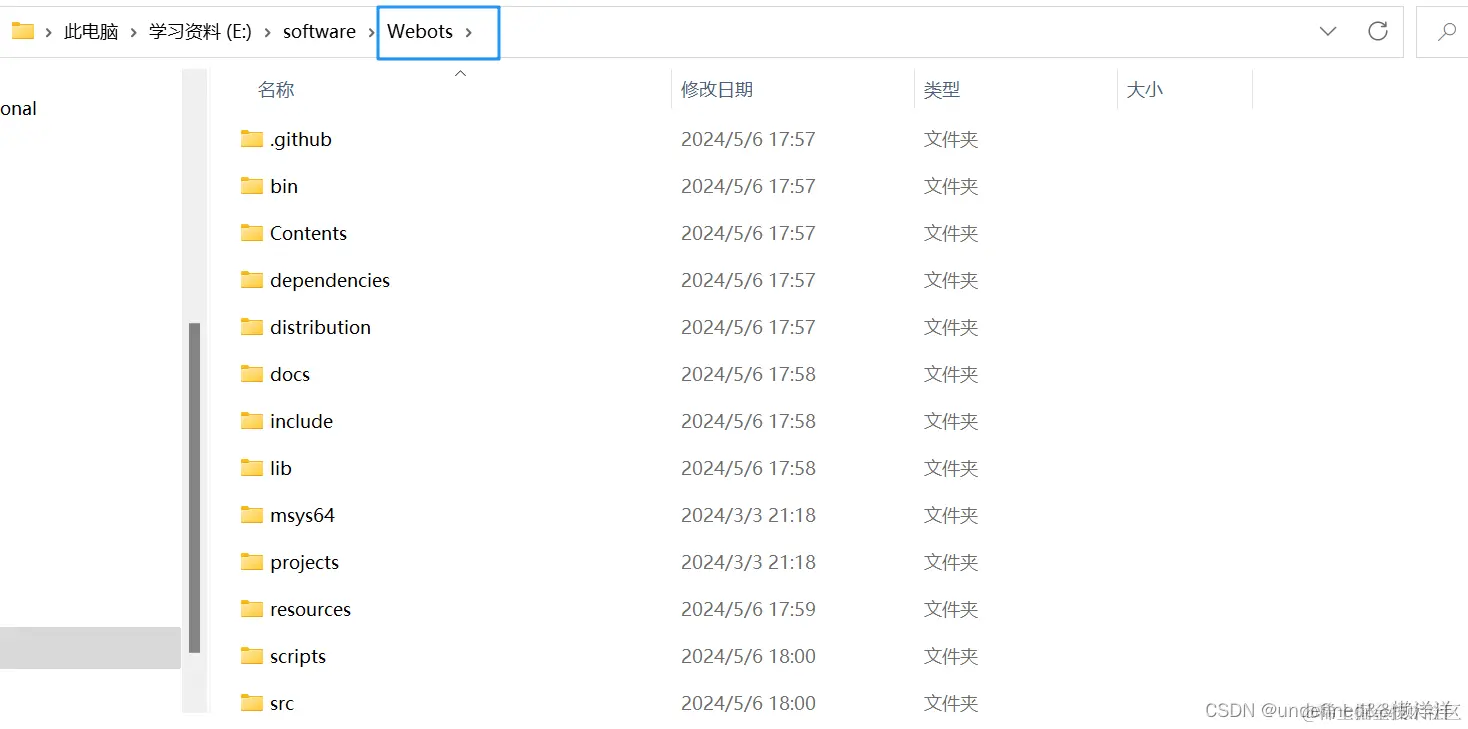This screenshot has width=1468, height=729.
Task: Click the .github folder icon
Action: tap(252, 139)
